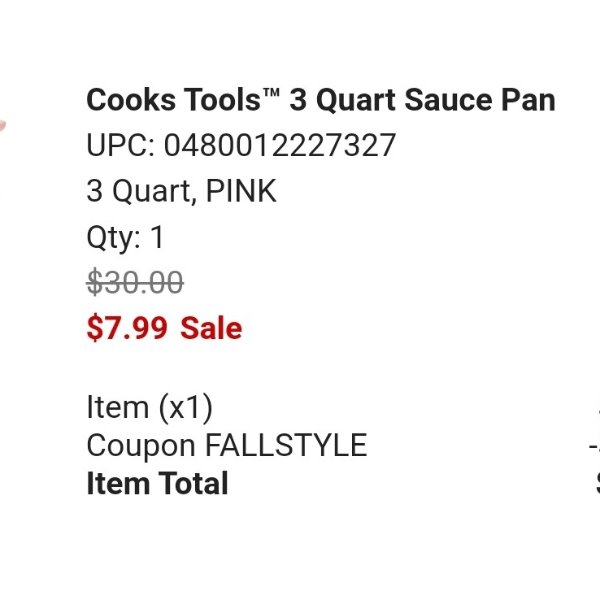Select the PINK color text
The width and height of the screenshot is (600, 600).
click(241, 191)
